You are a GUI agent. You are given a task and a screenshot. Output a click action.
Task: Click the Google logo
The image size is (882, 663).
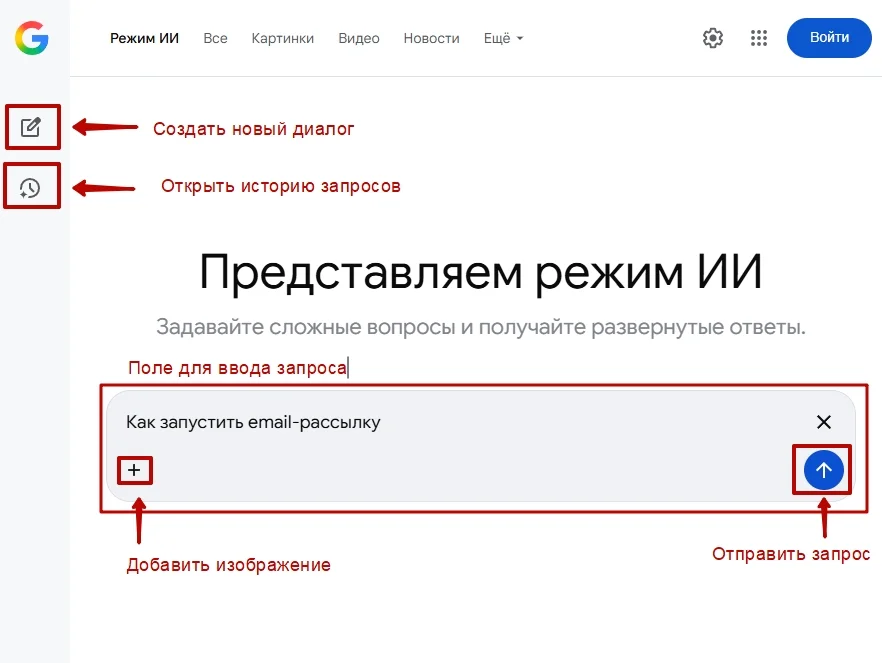[x=32, y=38]
